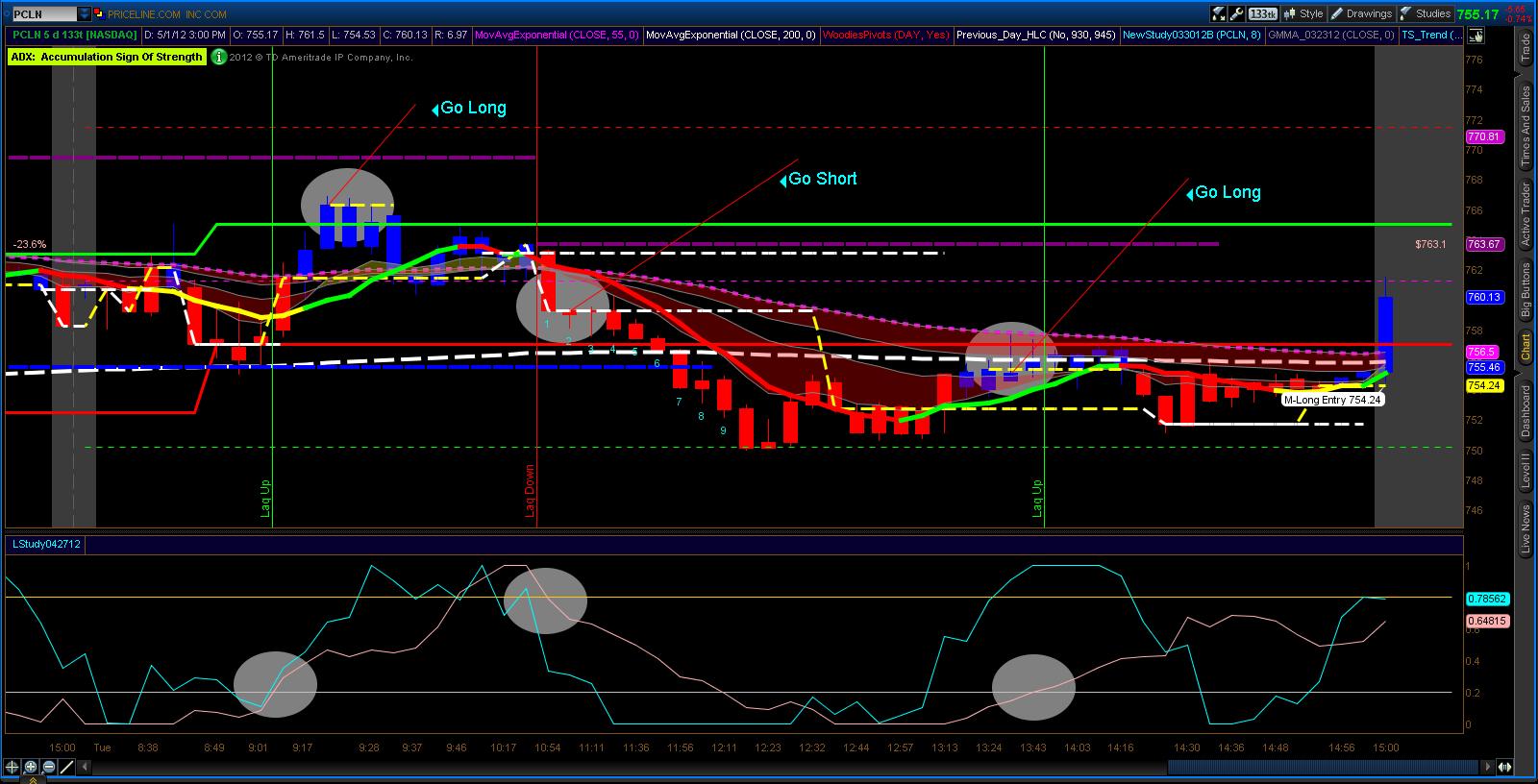The height and width of the screenshot is (784, 1538).
Task: Click the 770.81 purple price axis label
Action: click(1483, 137)
